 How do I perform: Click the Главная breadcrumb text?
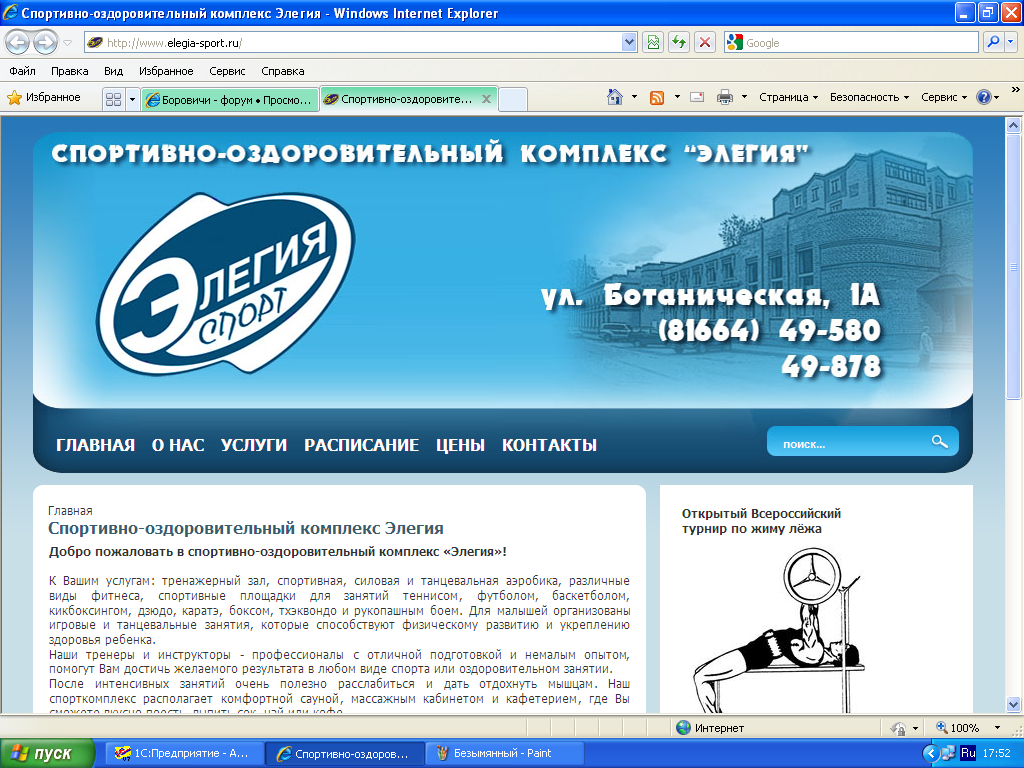tap(70, 511)
